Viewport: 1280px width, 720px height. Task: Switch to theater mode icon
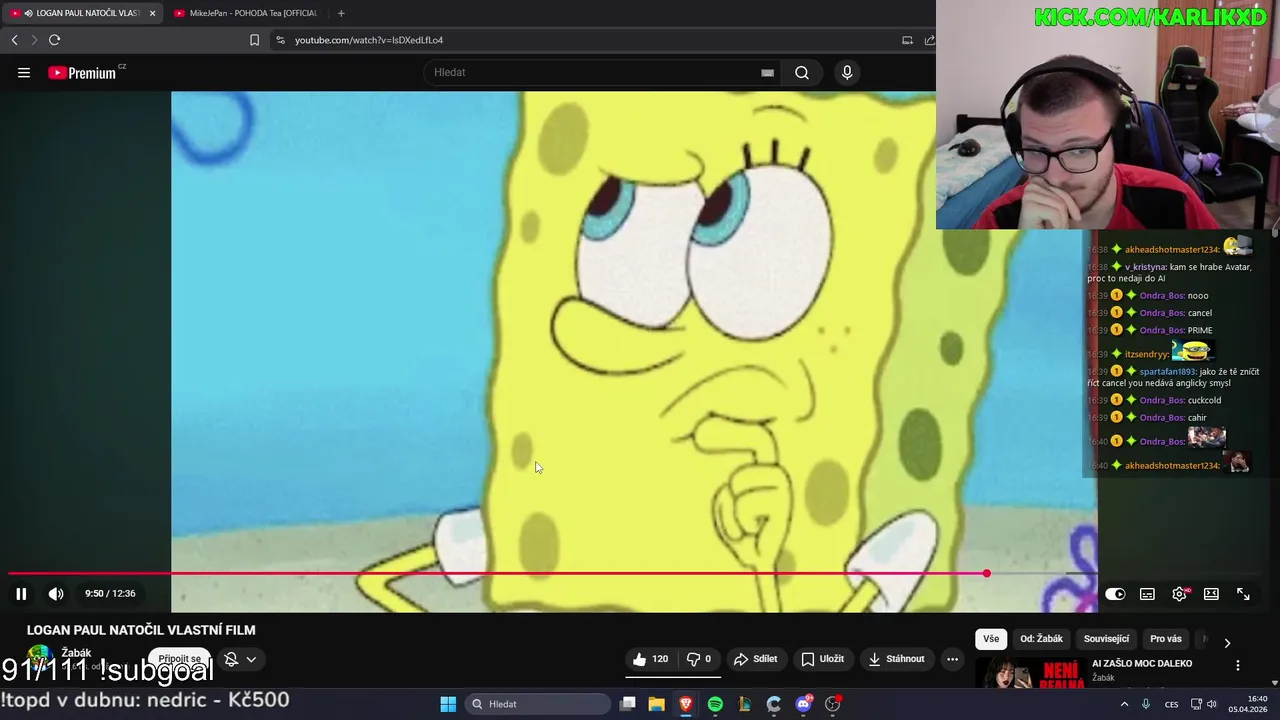click(x=1211, y=594)
